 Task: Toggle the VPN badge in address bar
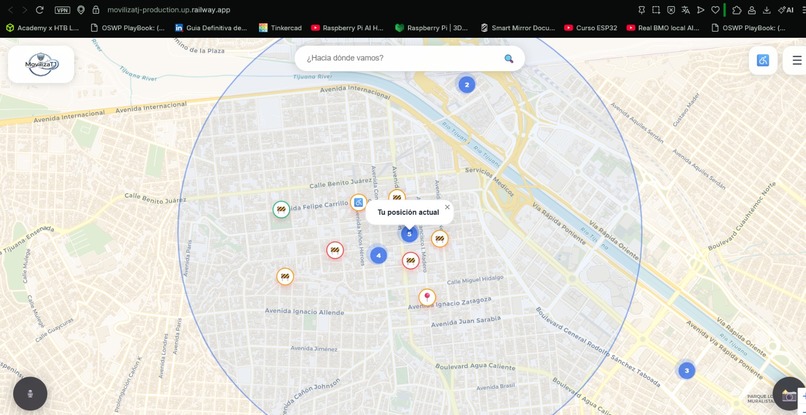pos(62,10)
